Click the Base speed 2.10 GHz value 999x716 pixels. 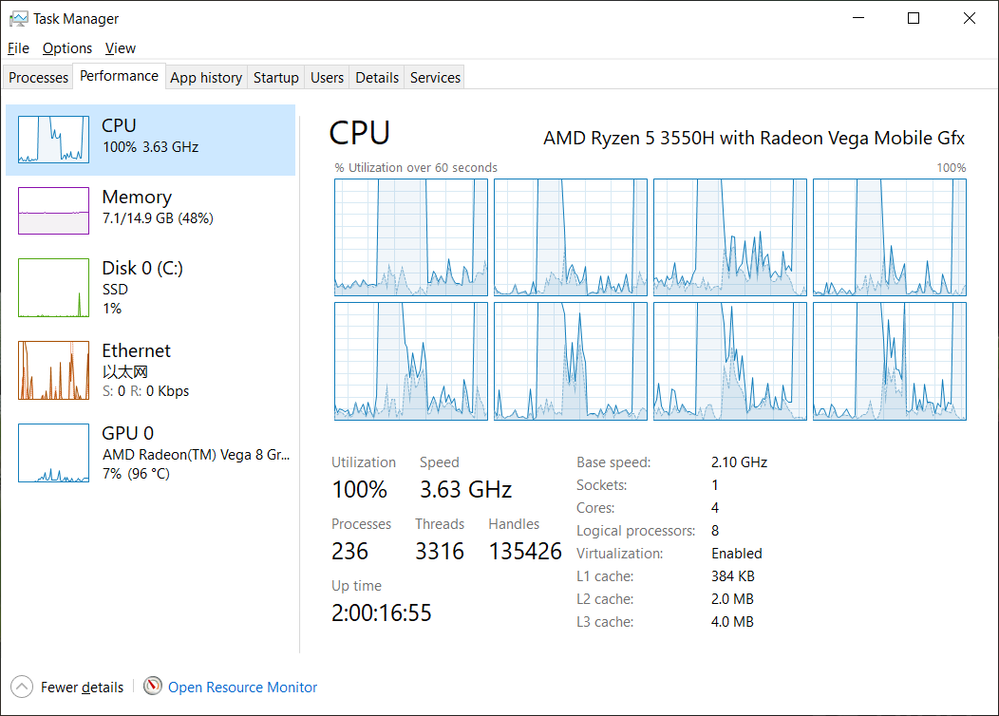tap(739, 462)
